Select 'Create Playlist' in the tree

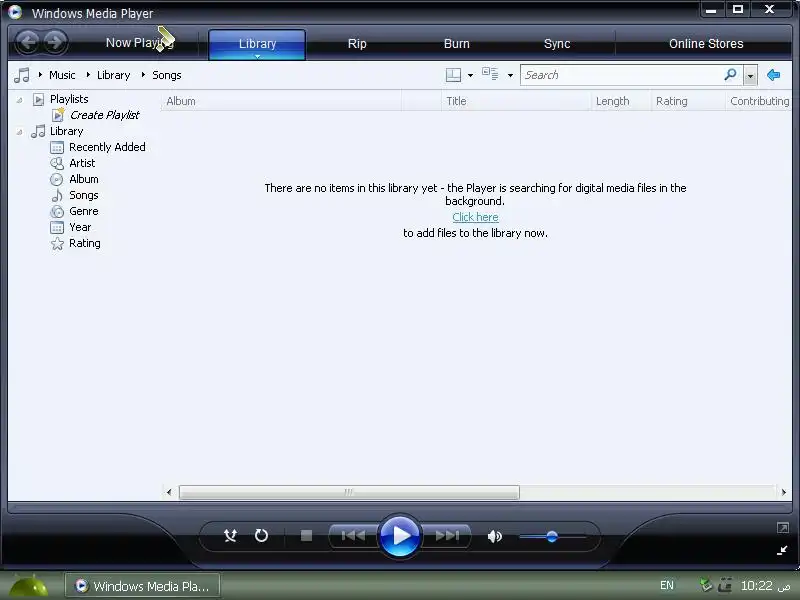point(105,115)
